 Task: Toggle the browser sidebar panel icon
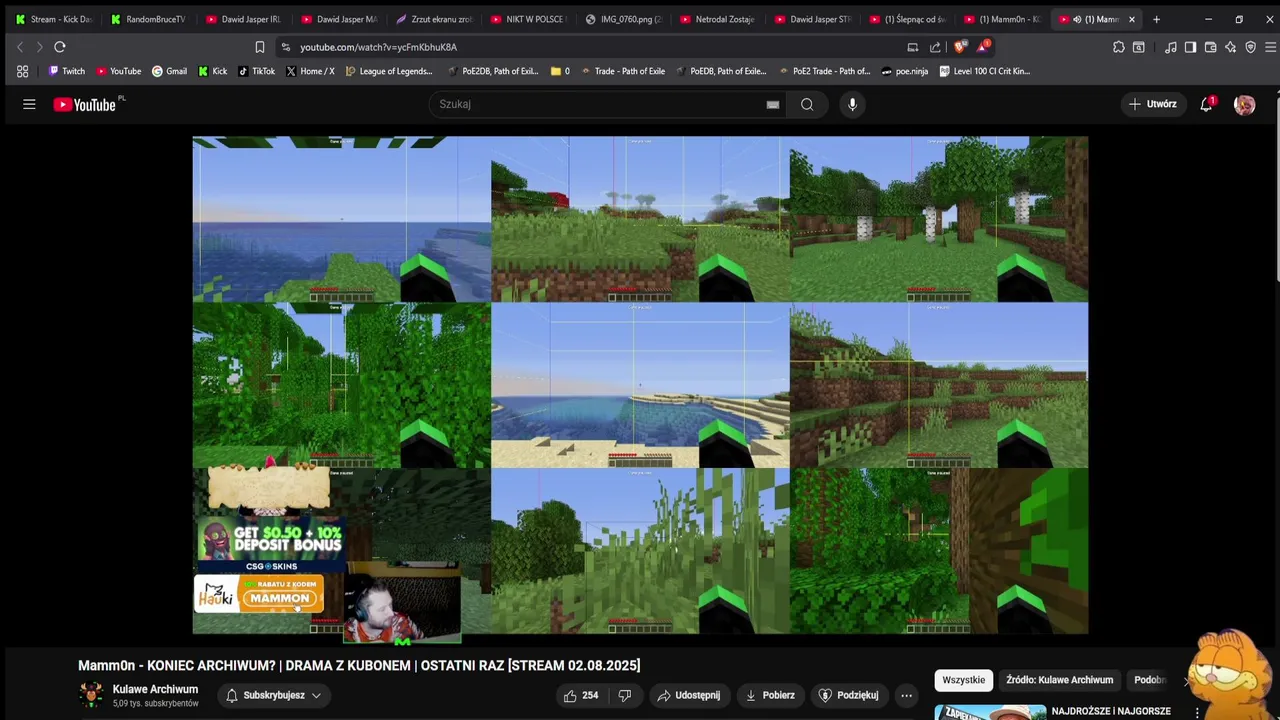(1190, 47)
